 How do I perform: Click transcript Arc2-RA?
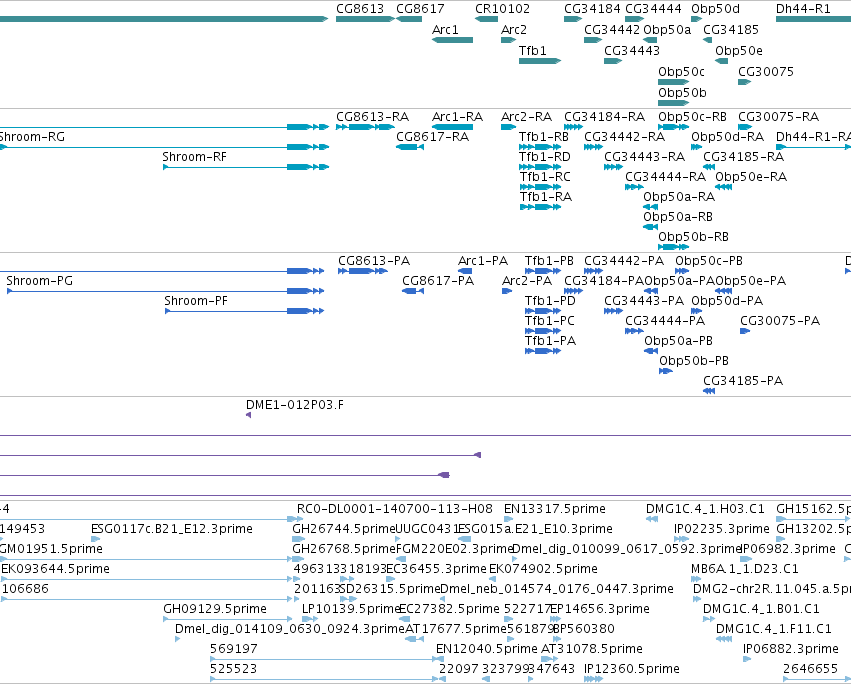[x=509, y=127]
